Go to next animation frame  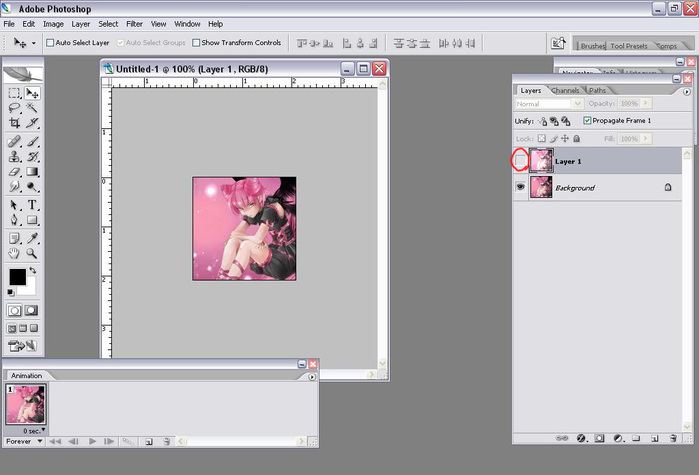click(108, 441)
